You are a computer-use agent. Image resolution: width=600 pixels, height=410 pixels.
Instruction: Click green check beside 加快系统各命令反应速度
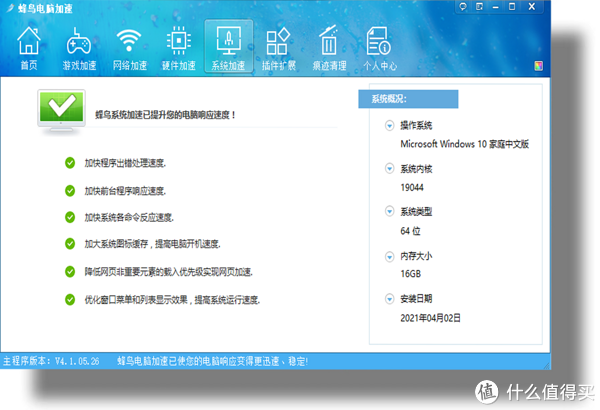click(70, 217)
